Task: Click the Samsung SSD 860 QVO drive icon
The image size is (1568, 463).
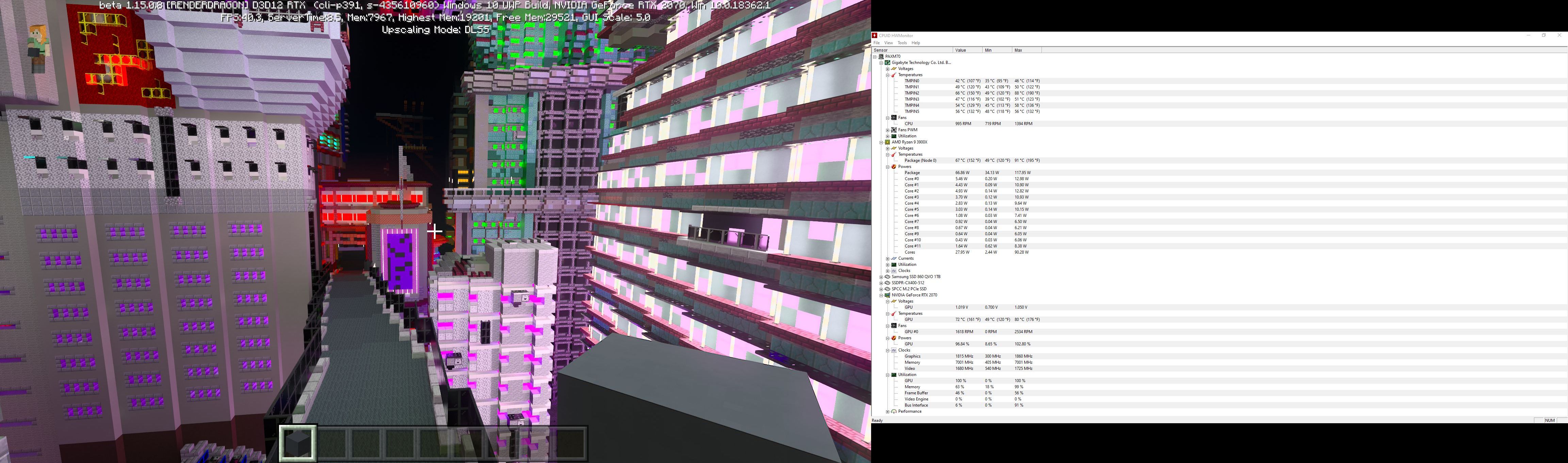Action: [x=887, y=277]
